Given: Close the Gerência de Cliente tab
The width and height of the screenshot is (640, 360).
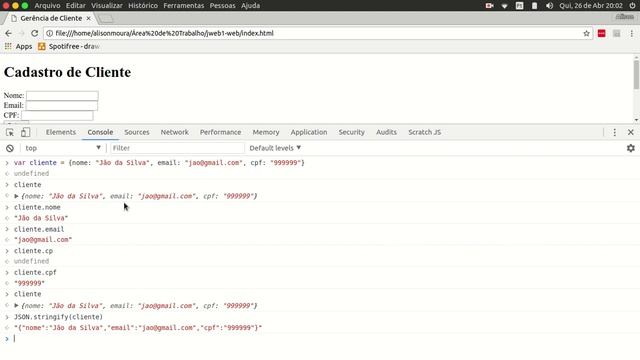Looking at the screenshot, I should [x=89, y=18].
